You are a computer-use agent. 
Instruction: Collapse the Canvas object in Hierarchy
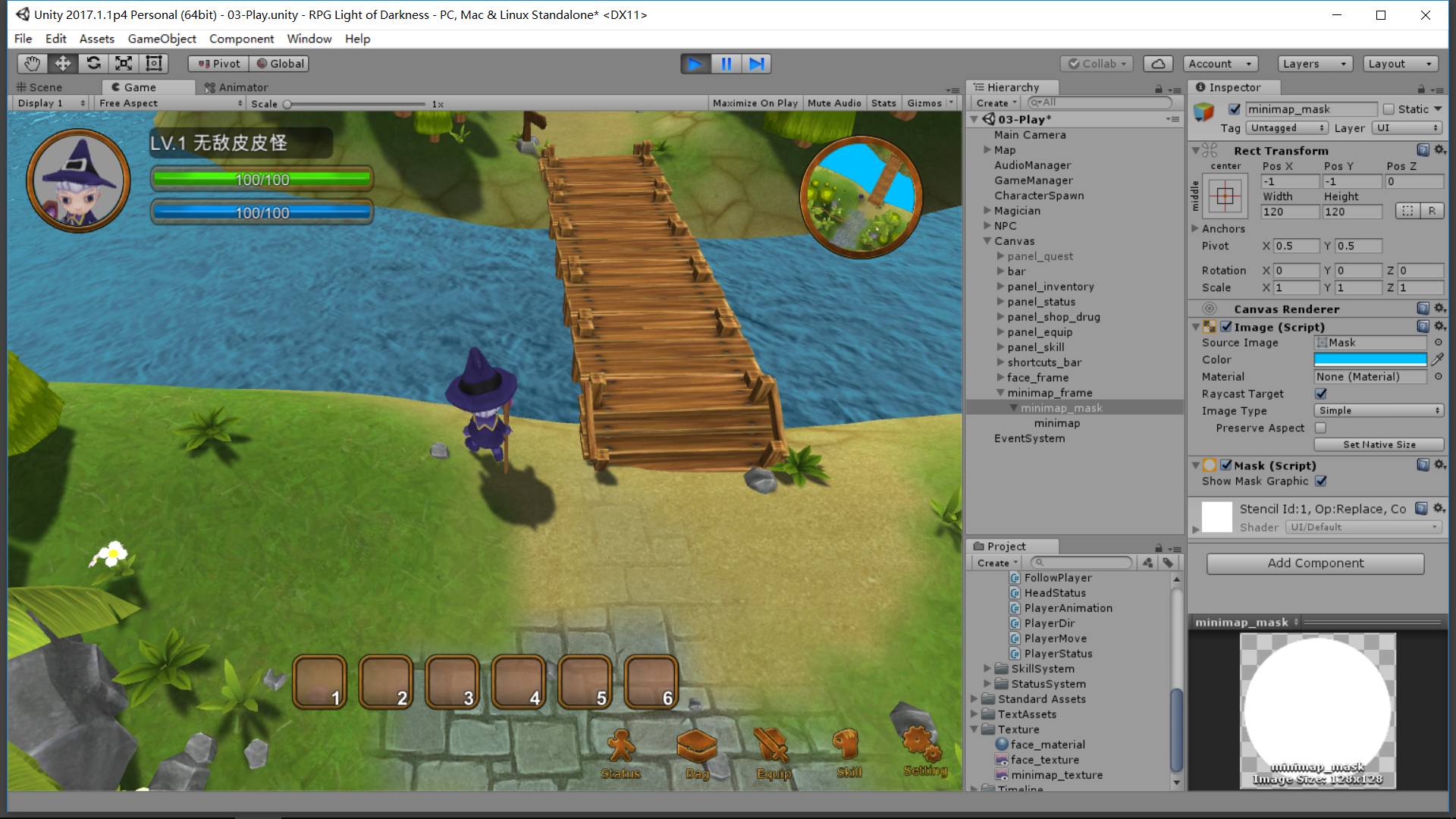pyautogui.click(x=987, y=241)
